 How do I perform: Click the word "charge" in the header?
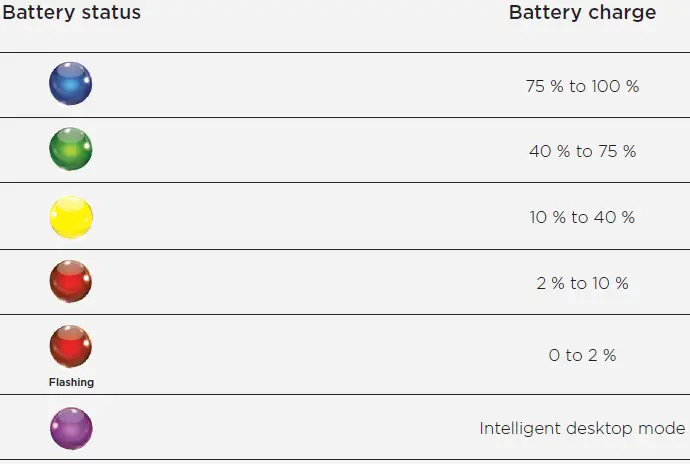pos(622,13)
